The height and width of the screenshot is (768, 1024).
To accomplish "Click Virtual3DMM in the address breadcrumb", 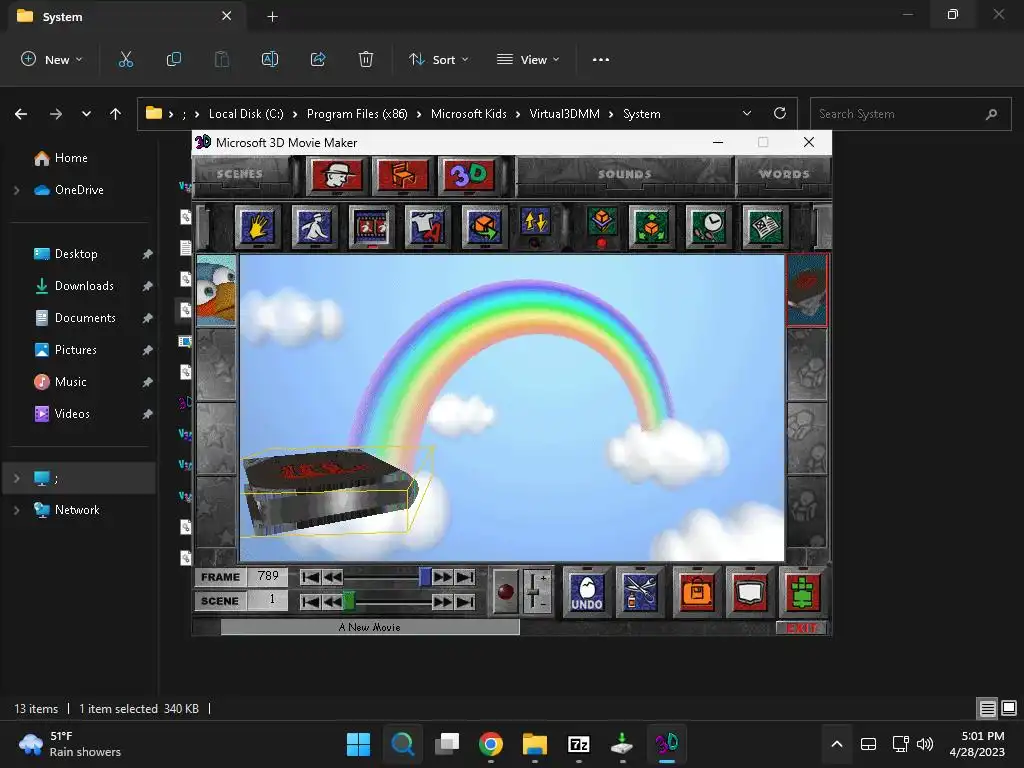I will 564,114.
